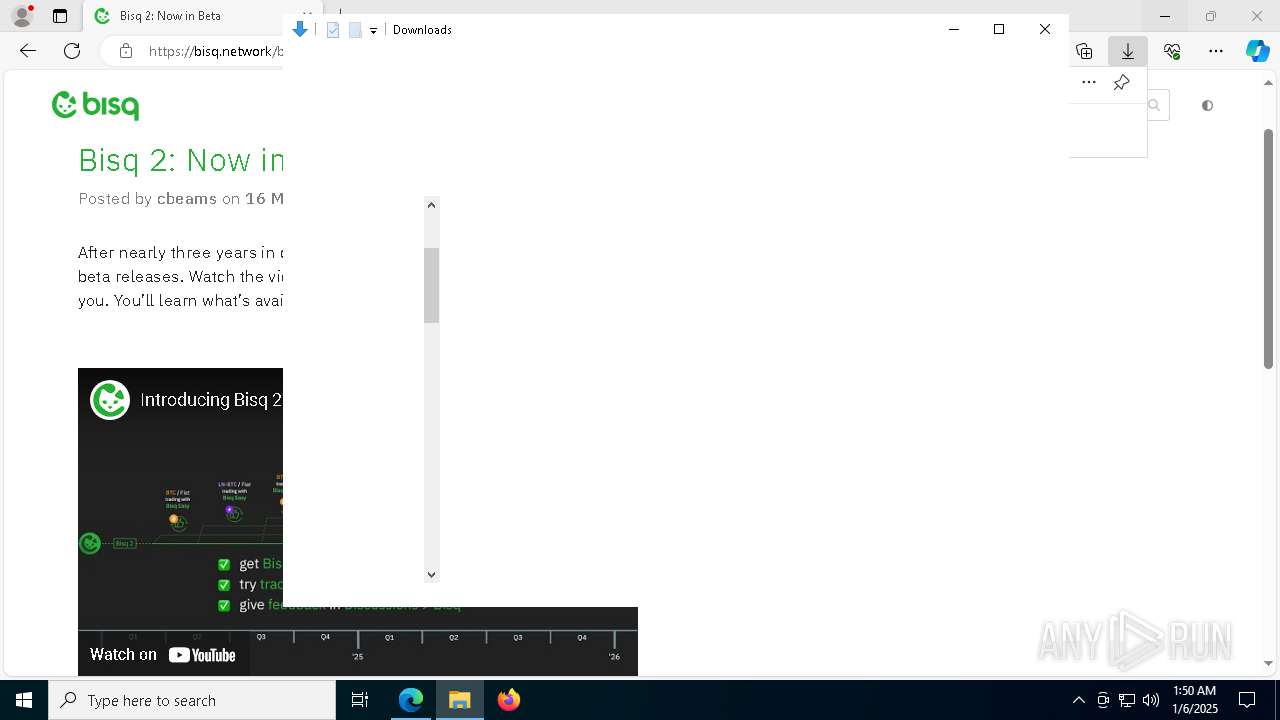Minimize the Edge browser window
1280x720 pixels.
pyautogui.click(x=1165, y=16)
